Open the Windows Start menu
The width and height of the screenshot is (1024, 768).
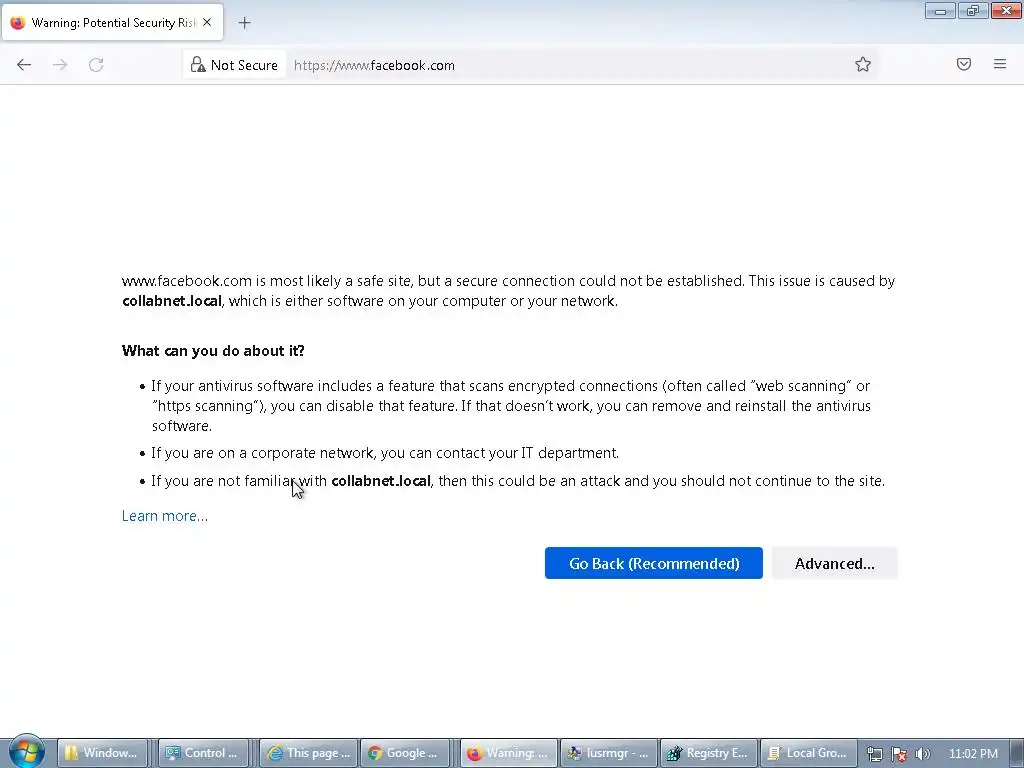click(27, 752)
